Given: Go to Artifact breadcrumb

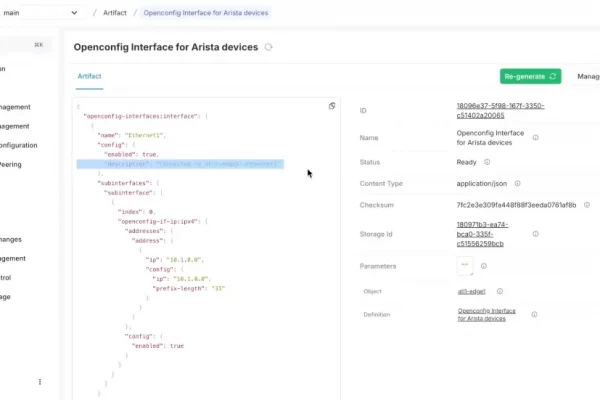Looking at the screenshot, I should [114, 13].
